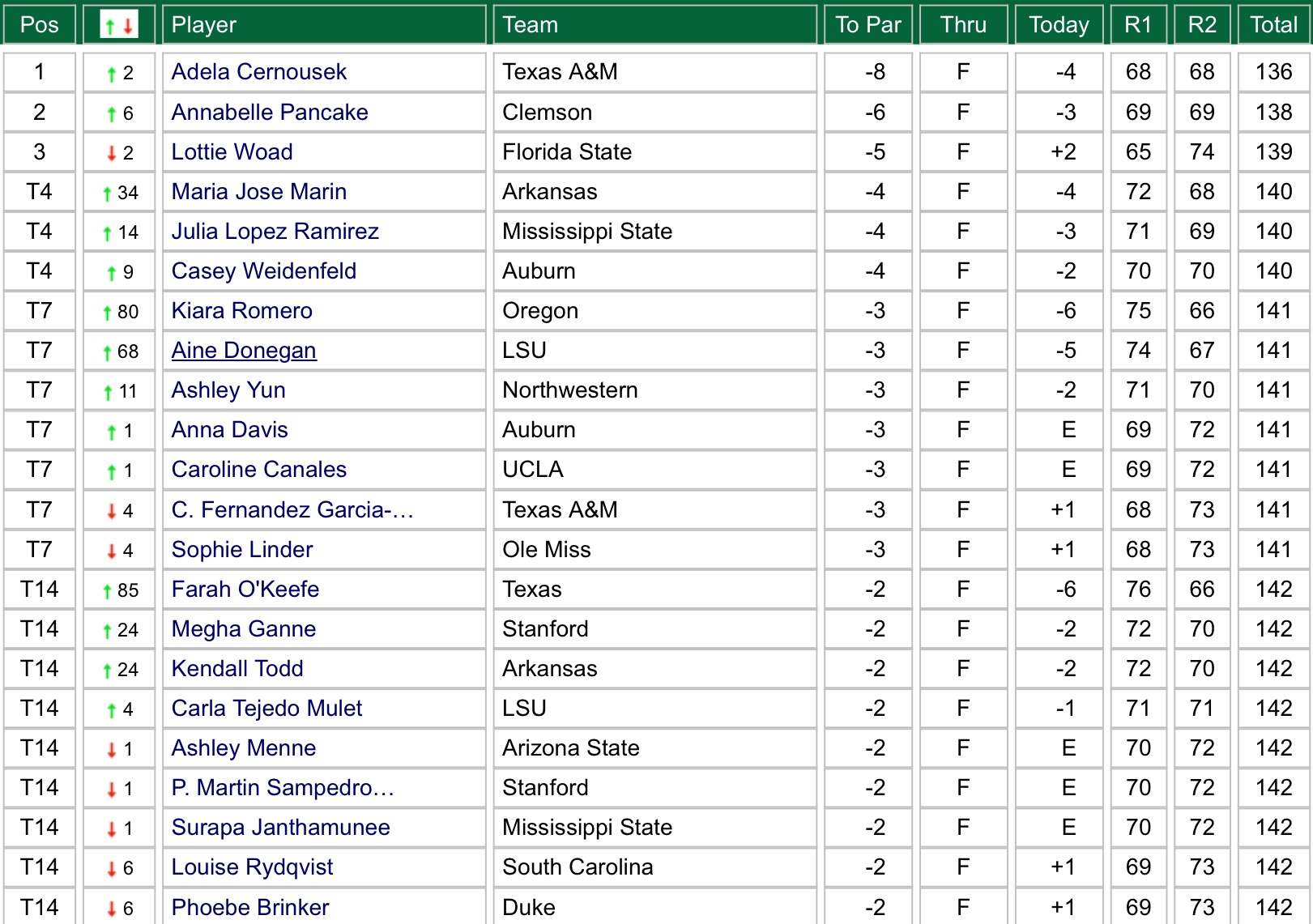Click the up arrow showing 80 for Kiara Romero
The height and width of the screenshot is (924, 1313).
[107, 313]
